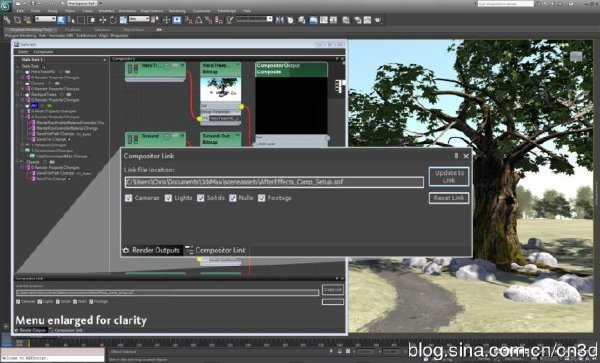
Task: Switch to the Freeform ribbon tab
Action: 72,29
